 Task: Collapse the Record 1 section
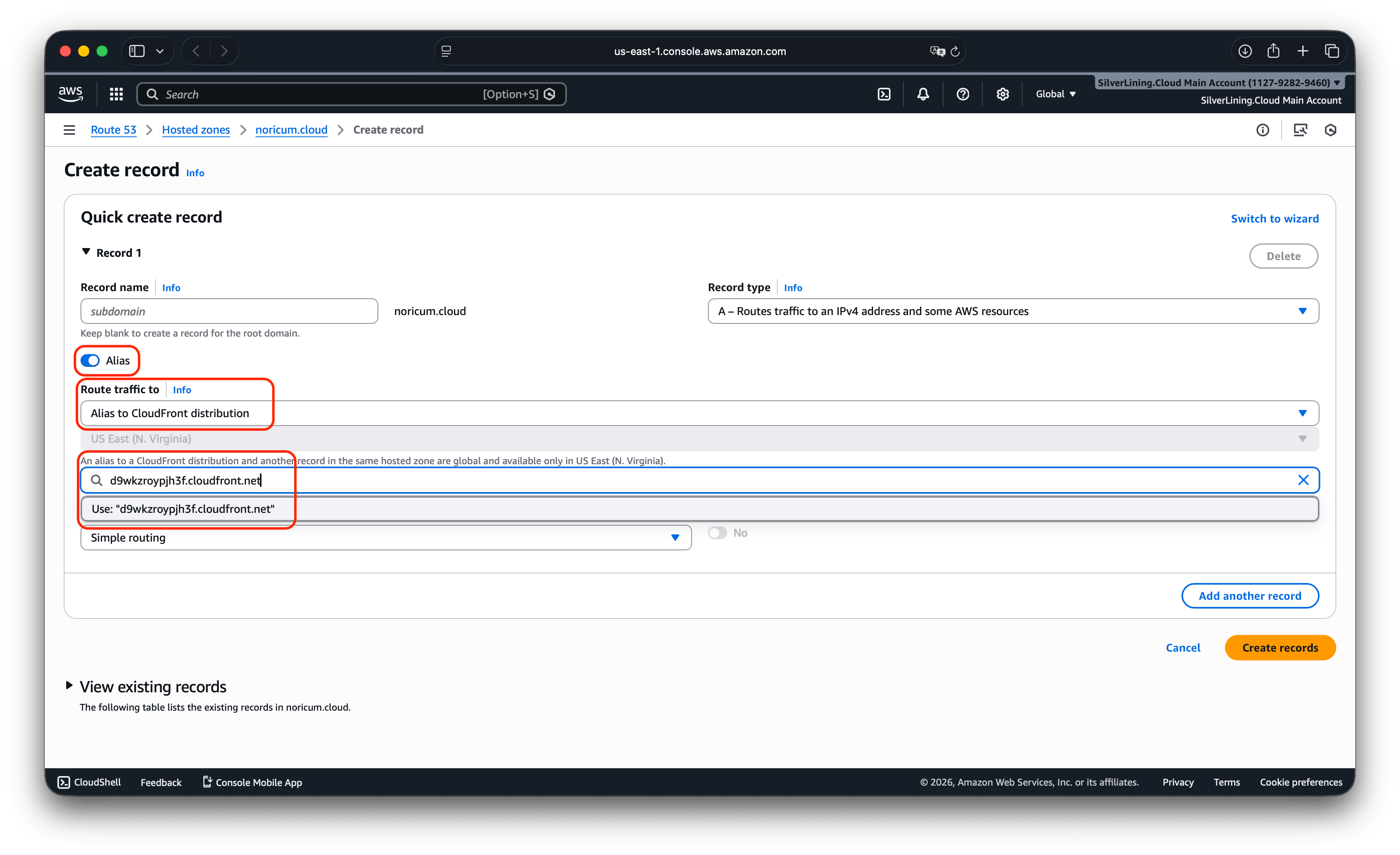coord(87,252)
